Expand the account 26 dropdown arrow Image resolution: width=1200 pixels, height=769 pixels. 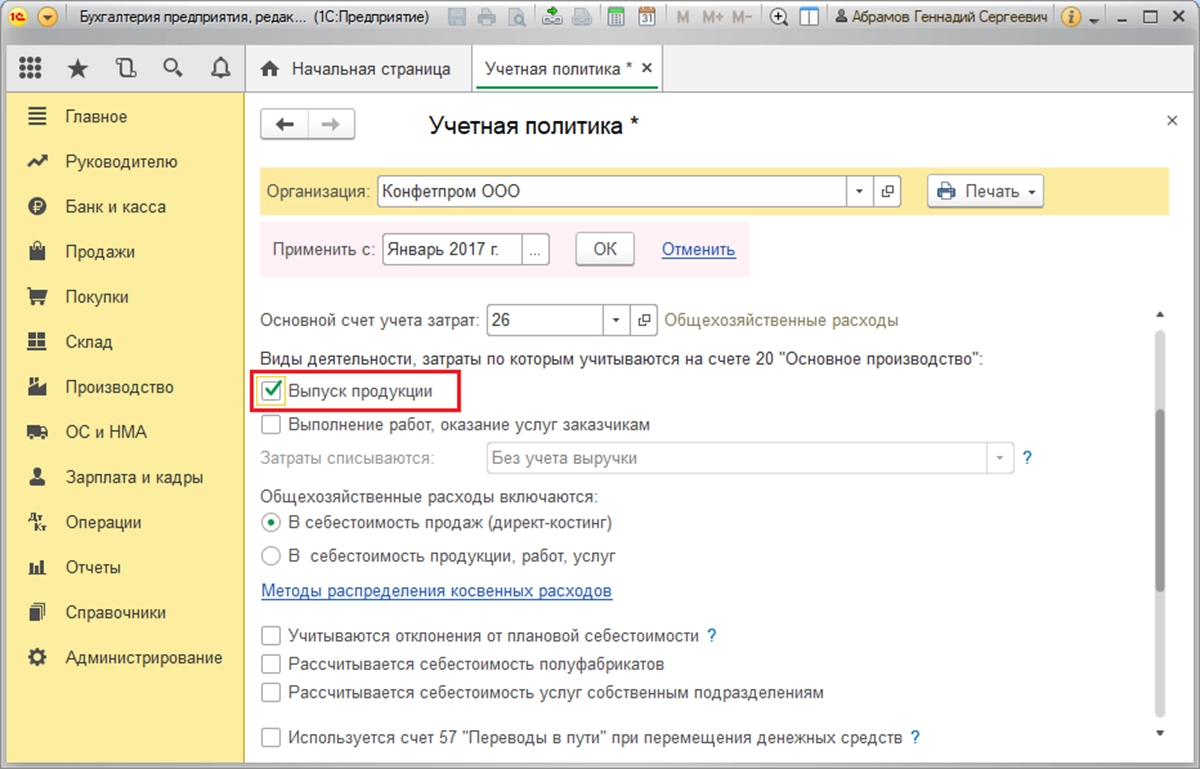(615, 320)
